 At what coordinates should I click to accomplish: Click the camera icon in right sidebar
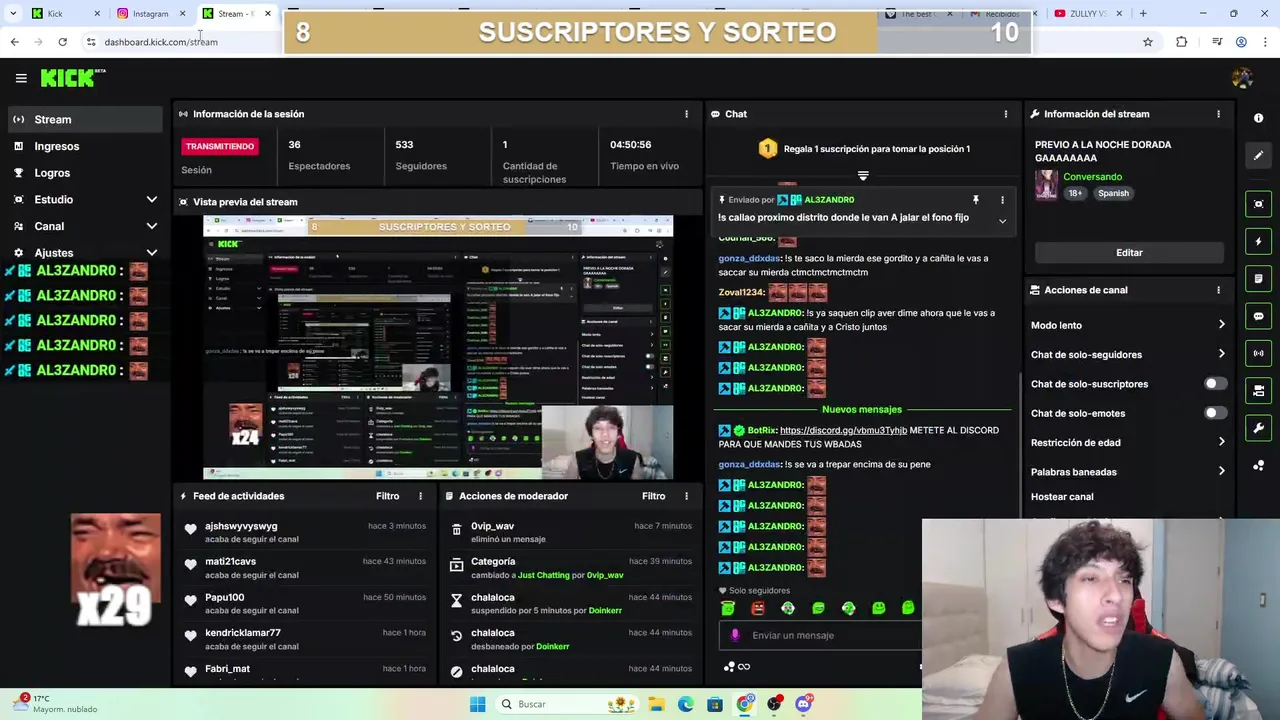[x=1258, y=391]
